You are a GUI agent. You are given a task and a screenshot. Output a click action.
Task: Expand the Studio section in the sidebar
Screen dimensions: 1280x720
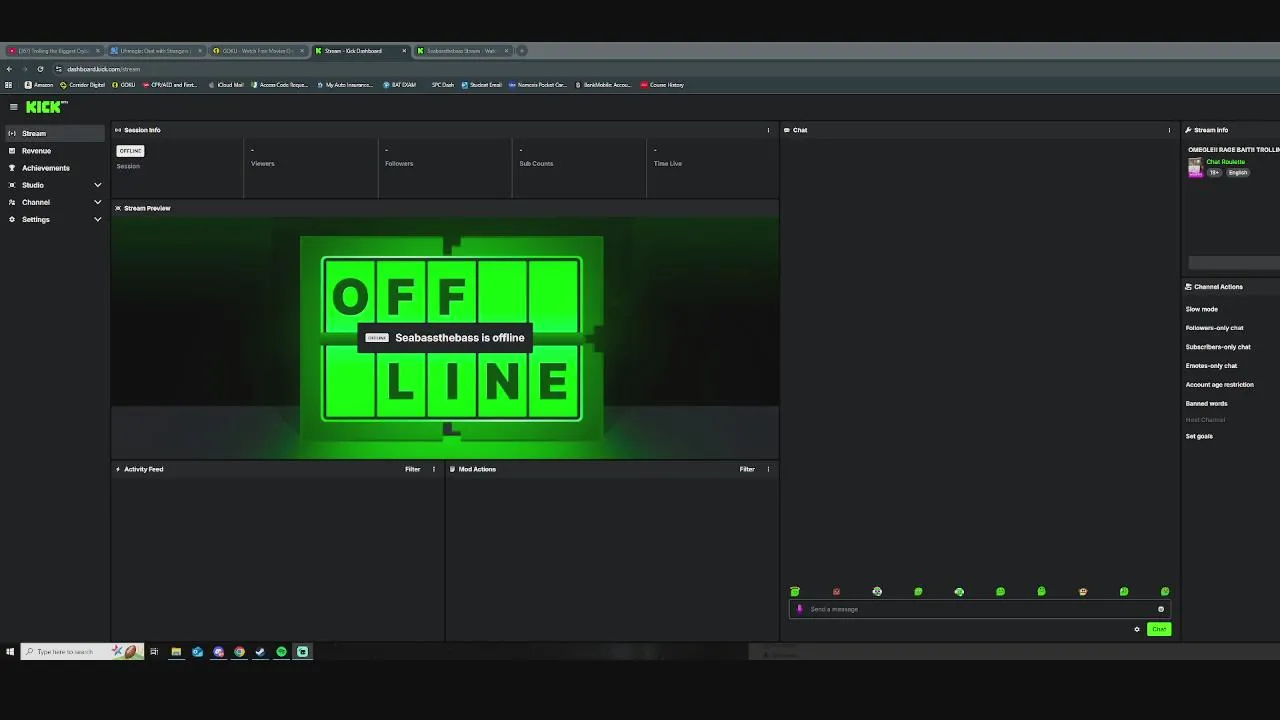tap(53, 185)
